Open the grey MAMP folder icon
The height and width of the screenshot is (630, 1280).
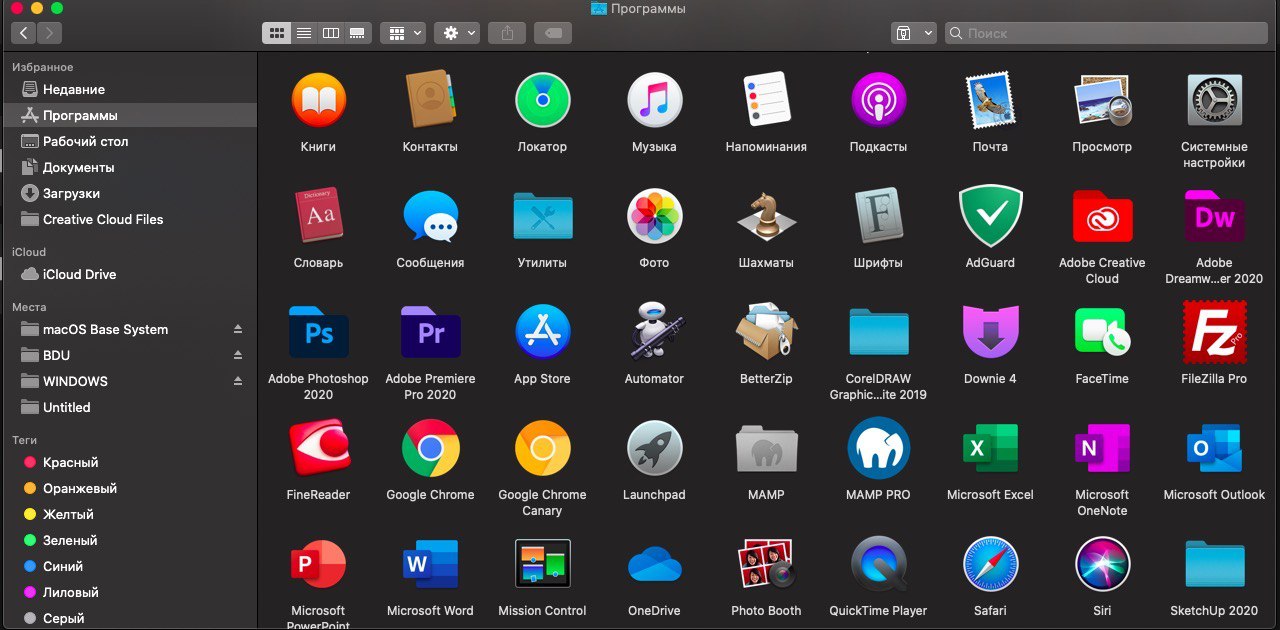(x=766, y=448)
